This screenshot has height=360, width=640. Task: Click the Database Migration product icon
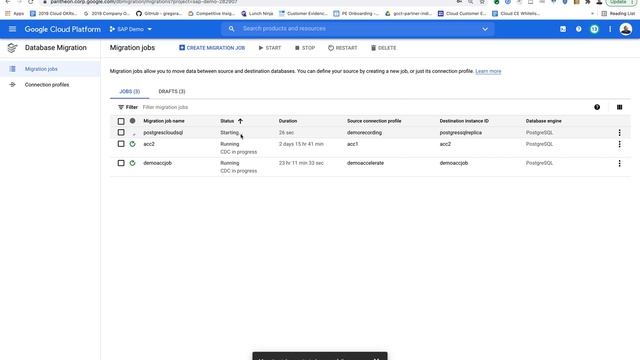[x=12, y=48]
